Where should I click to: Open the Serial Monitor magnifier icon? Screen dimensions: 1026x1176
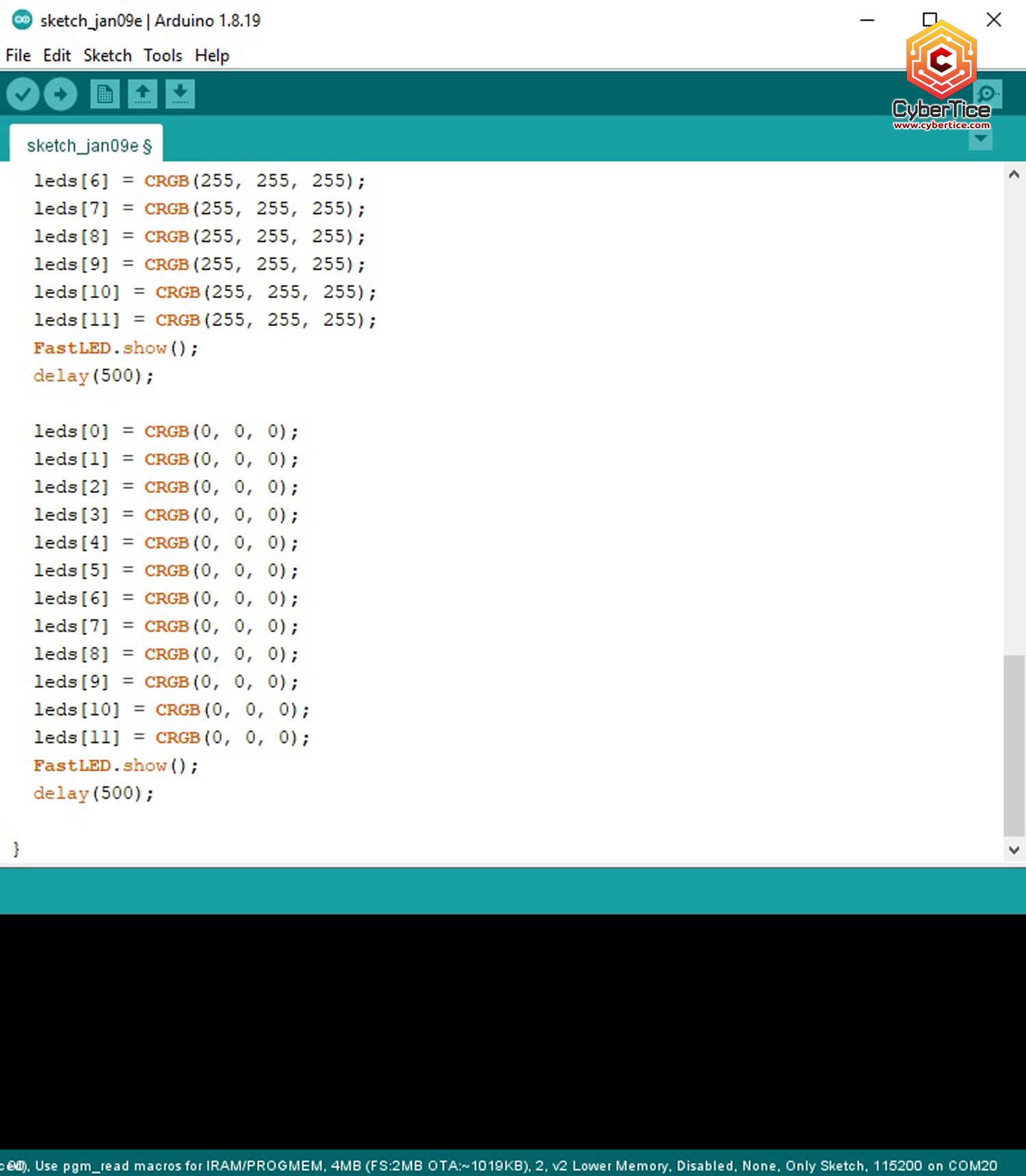(988, 94)
